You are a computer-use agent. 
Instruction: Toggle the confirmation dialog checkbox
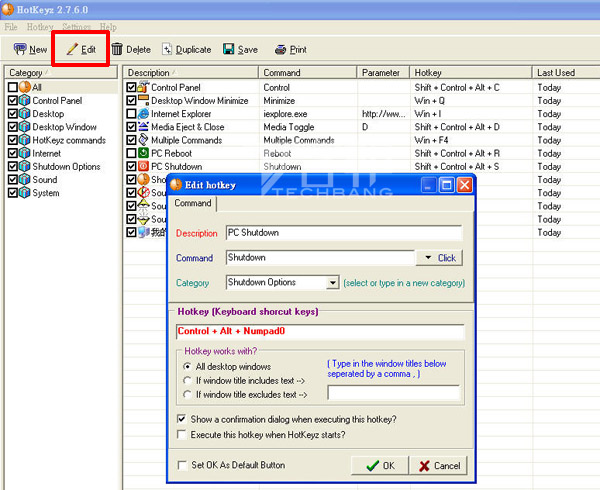(181, 418)
